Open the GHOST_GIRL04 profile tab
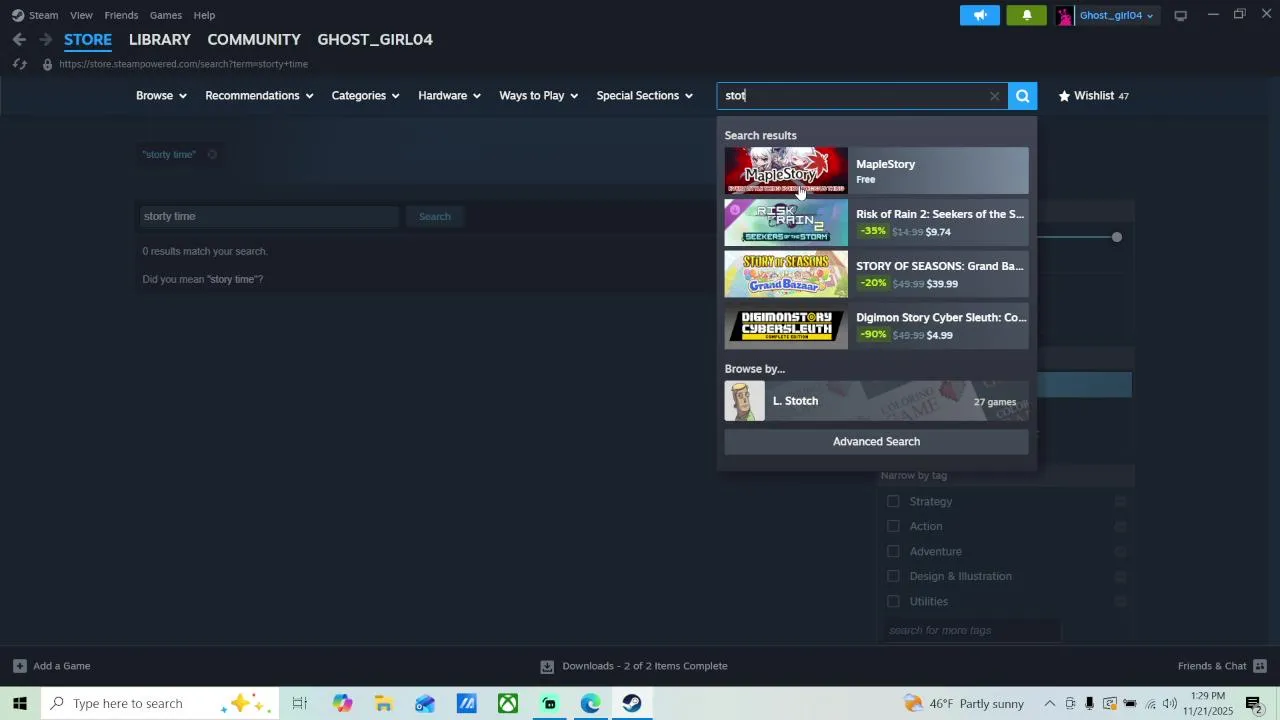Screen dimensions: 1280x720 coord(375,39)
